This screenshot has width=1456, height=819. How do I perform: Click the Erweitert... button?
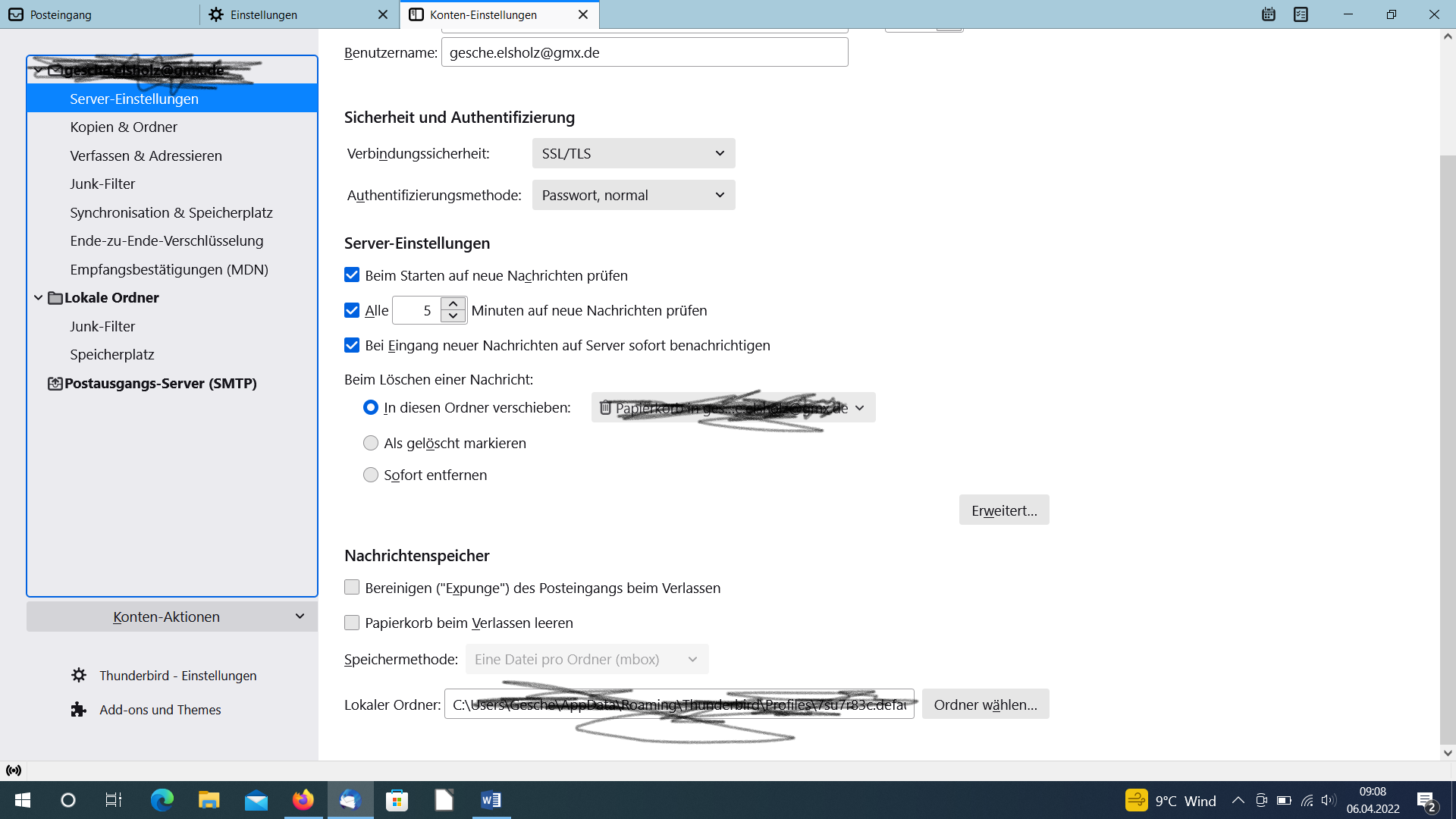[x=1003, y=510]
